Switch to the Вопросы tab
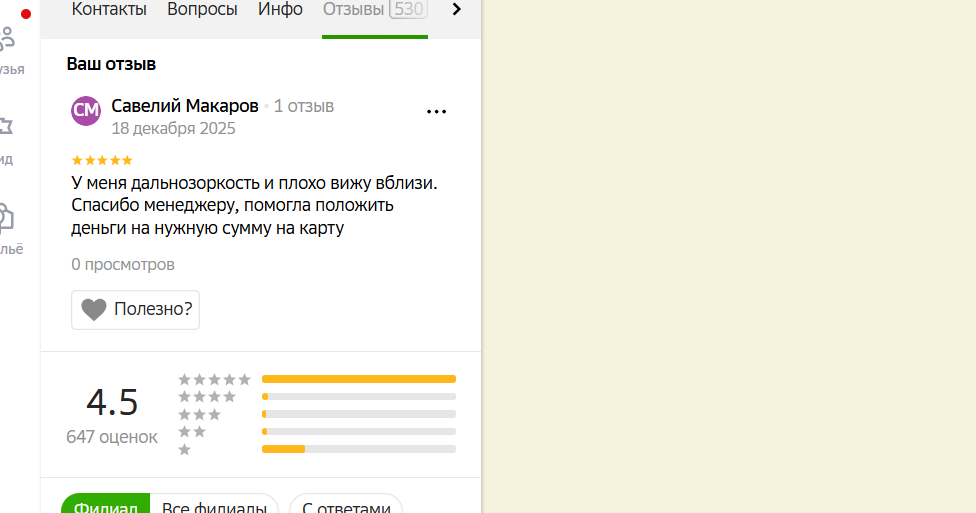 pos(202,9)
